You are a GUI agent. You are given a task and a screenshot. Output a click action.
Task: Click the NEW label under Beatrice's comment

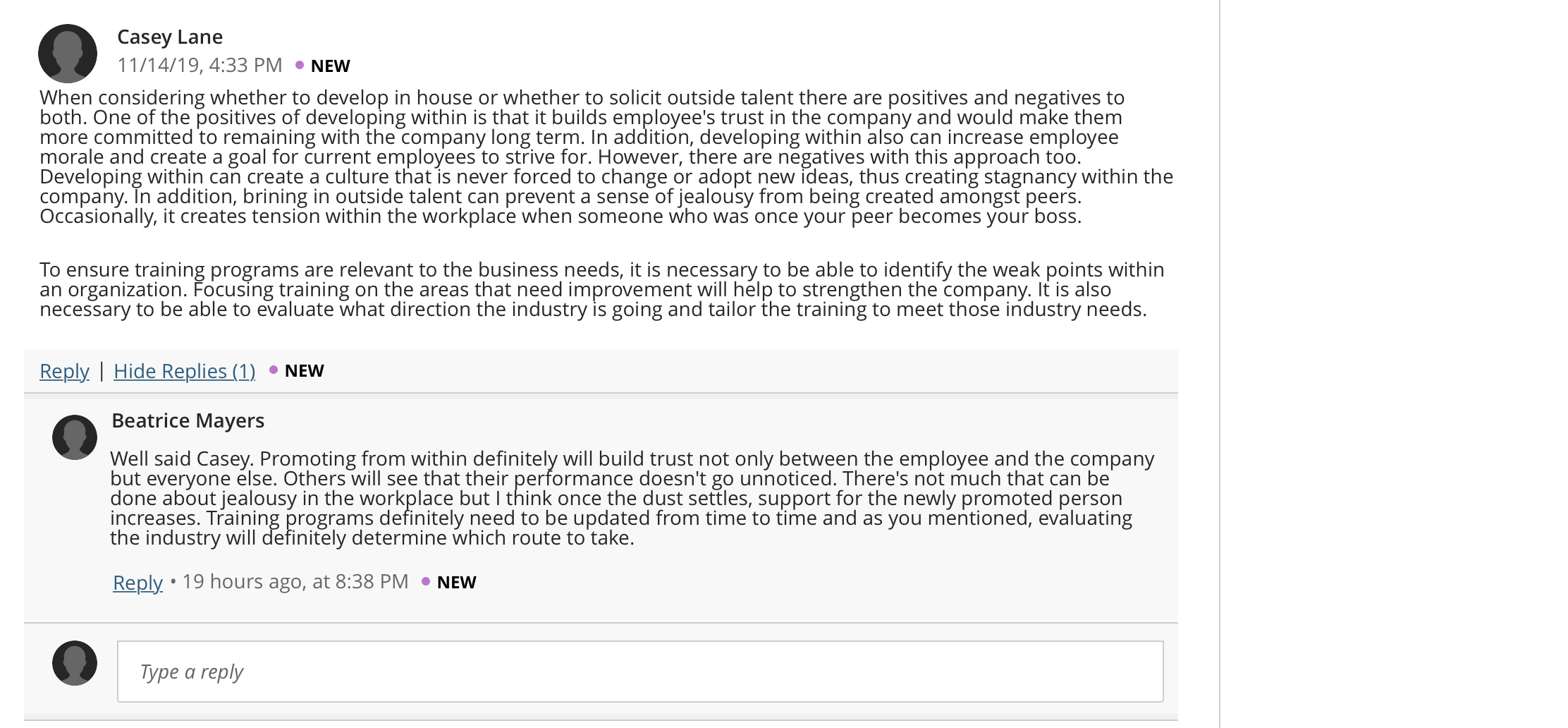point(457,582)
